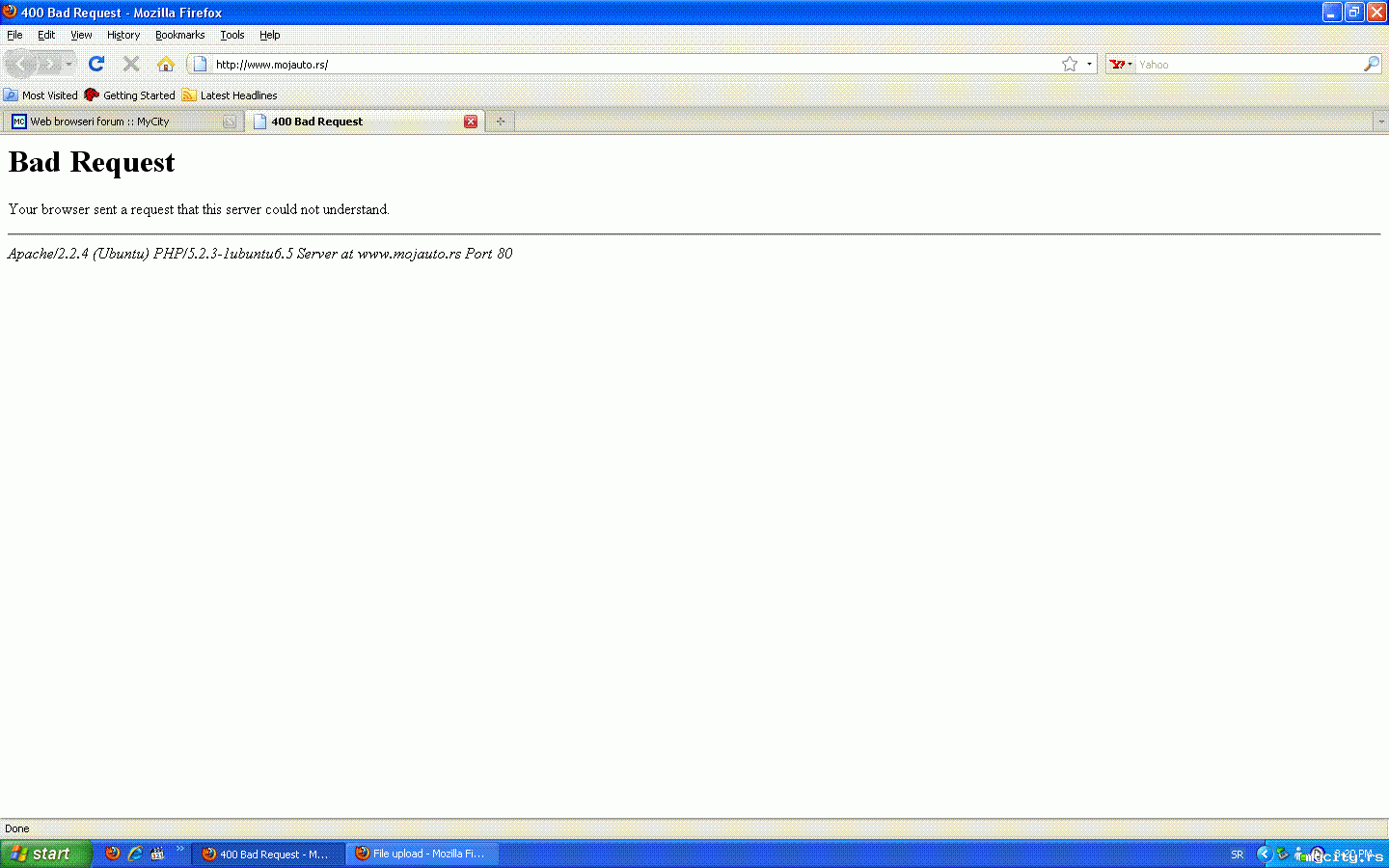Open the File menu
The height and width of the screenshot is (868, 1389).
tap(14, 35)
